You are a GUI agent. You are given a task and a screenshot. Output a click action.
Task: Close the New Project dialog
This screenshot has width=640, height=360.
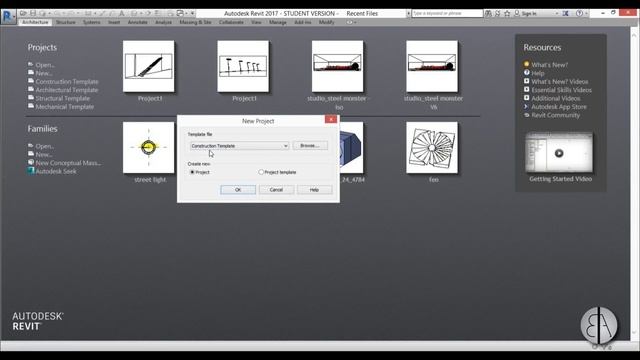click(x=331, y=119)
